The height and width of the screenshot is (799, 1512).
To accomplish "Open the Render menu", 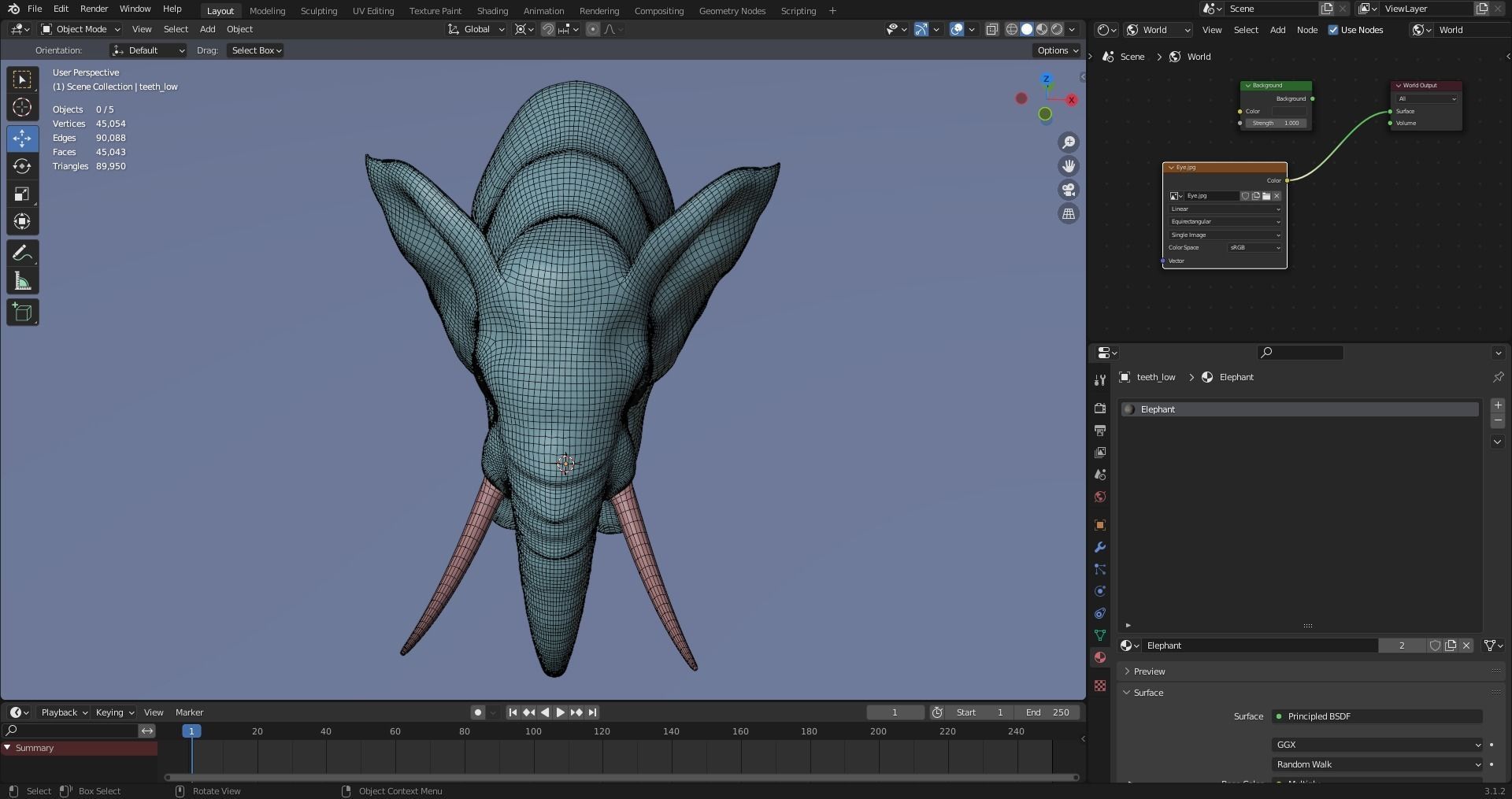I will pyautogui.click(x=94, y=9).
